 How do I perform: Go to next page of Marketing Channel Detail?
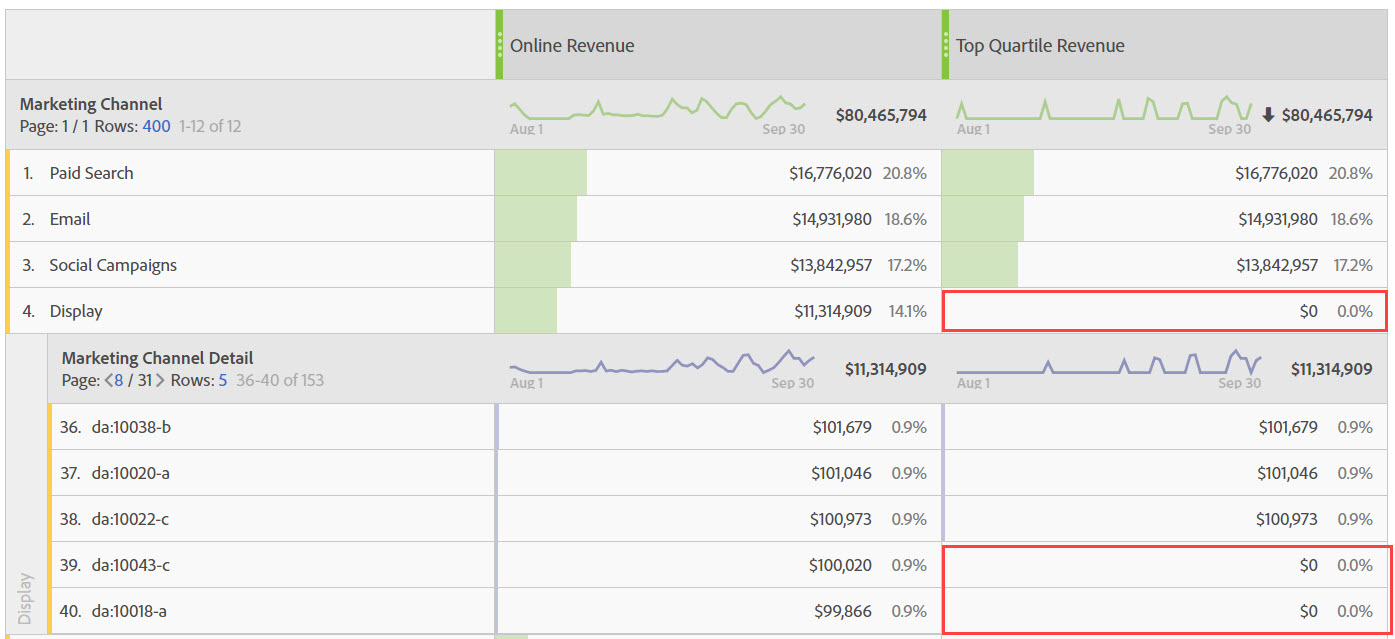160,380
